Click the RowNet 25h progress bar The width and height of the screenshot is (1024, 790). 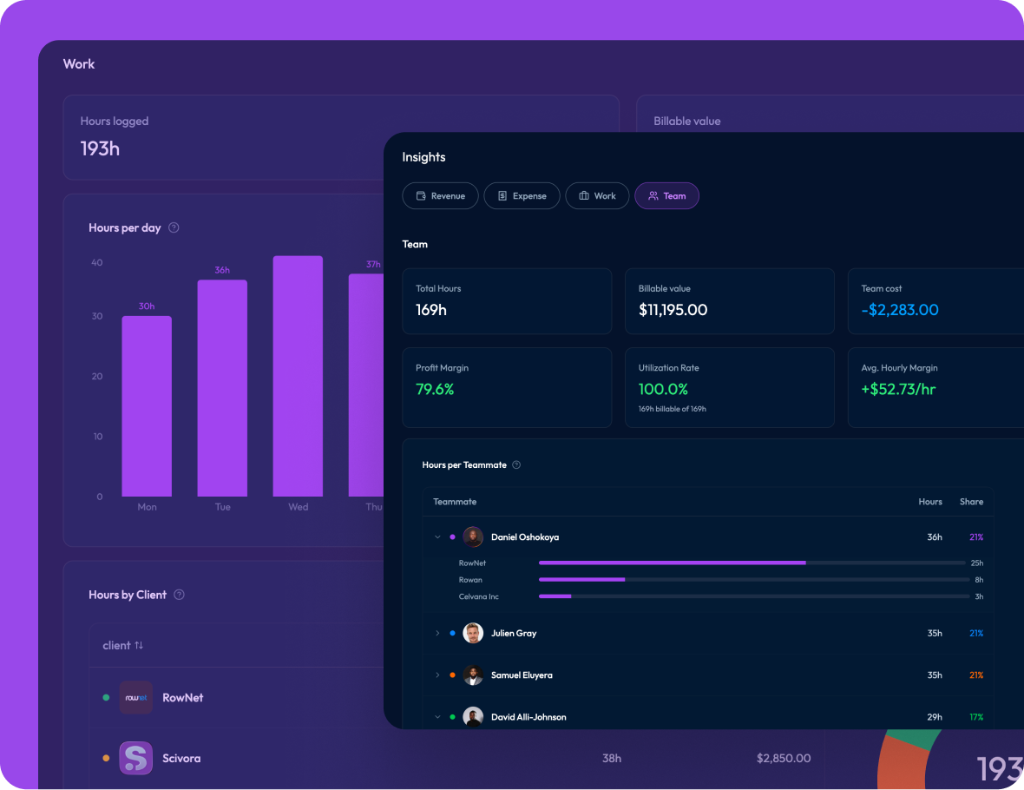click(x=752, y=563)
